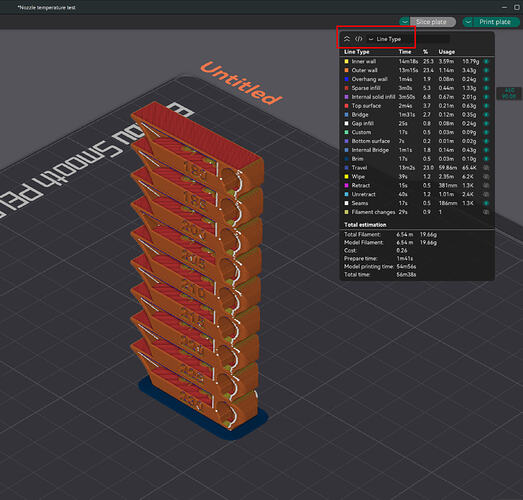This screenshot has width=523, height=500.
Task: Select the Wipe row label
Action: 358,176
